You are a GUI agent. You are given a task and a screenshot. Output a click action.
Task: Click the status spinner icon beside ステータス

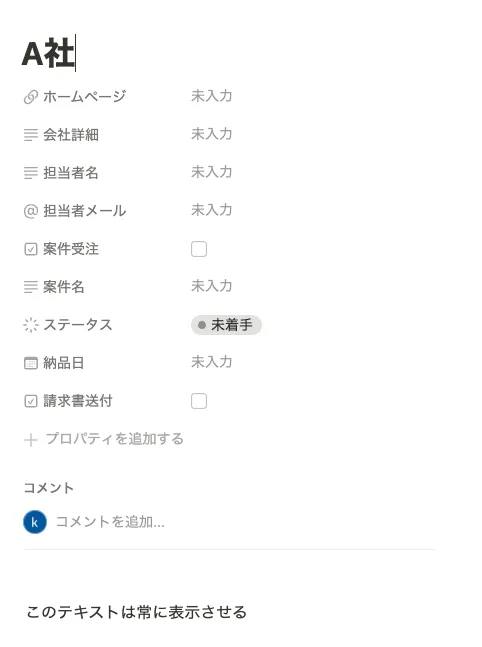(31, 325)
